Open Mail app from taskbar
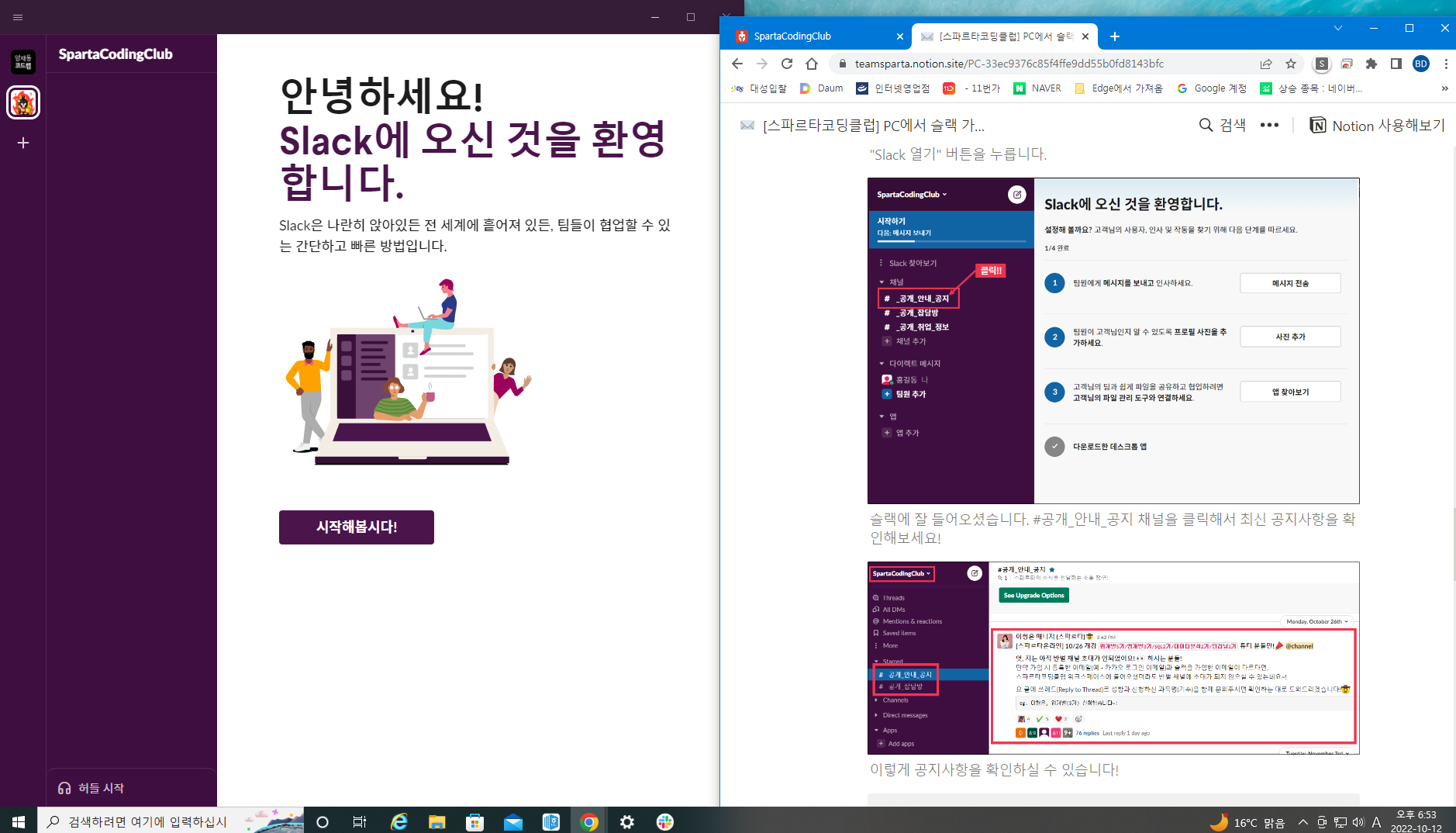This screenshot has height=833, width=1456. pyautogui.click(x=512, y=821)
